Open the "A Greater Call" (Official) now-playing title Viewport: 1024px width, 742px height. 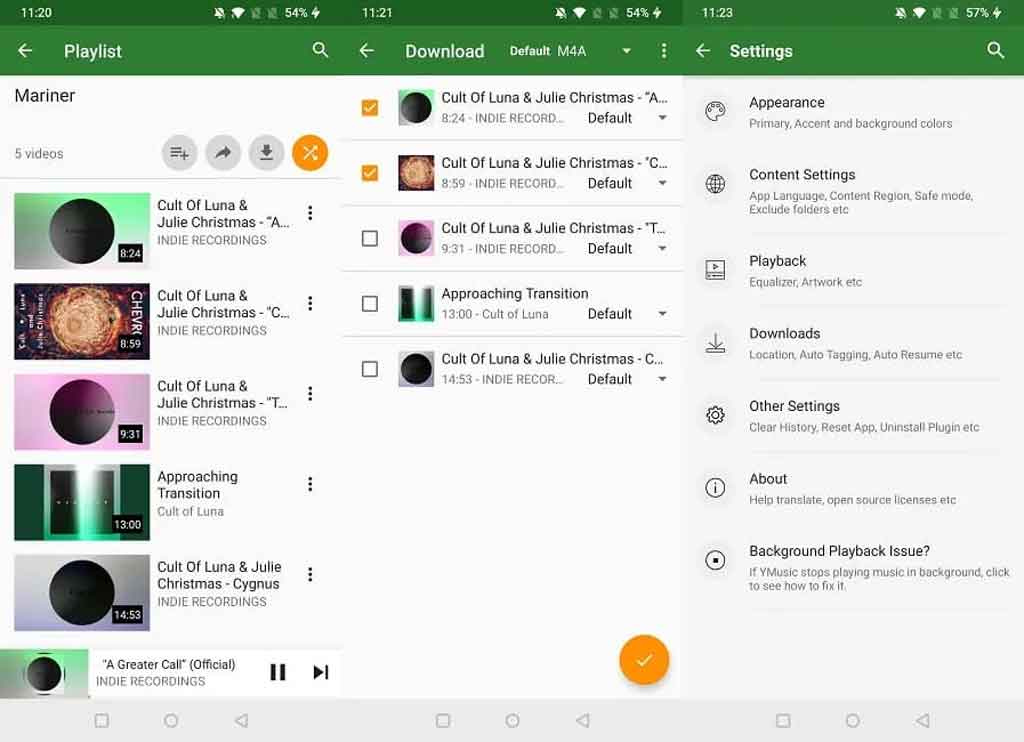(168, 664)
